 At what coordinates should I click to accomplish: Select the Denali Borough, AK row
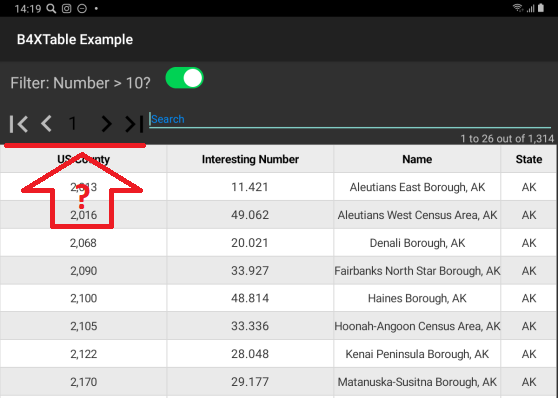coord(279,243)
